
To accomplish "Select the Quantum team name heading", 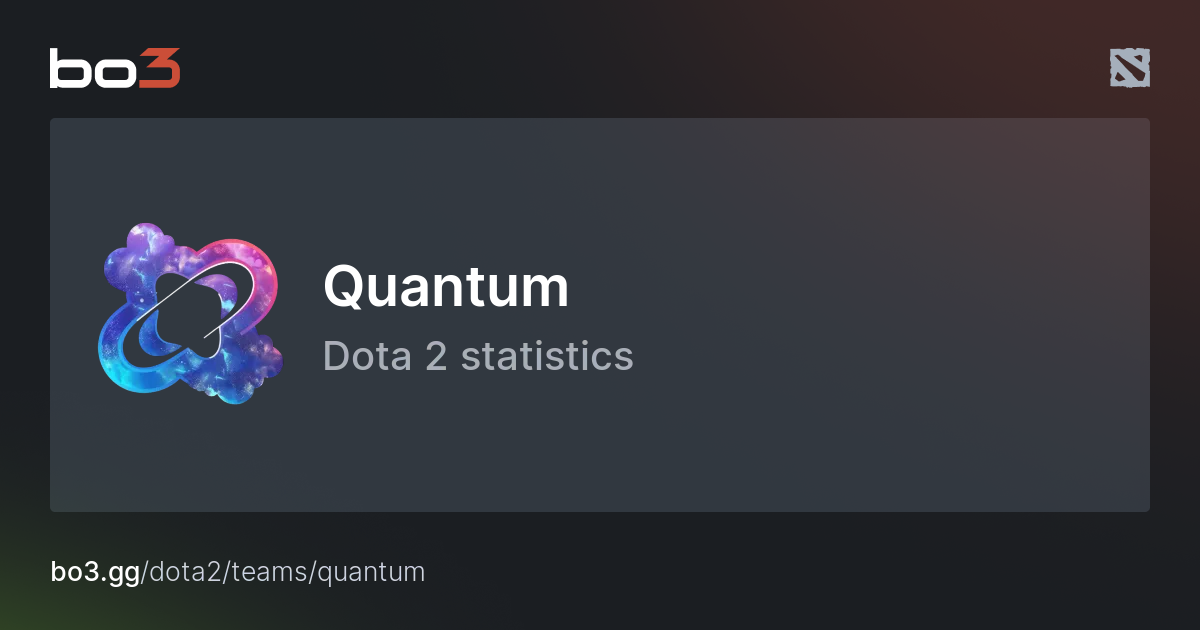I will [x=445, y=287].
